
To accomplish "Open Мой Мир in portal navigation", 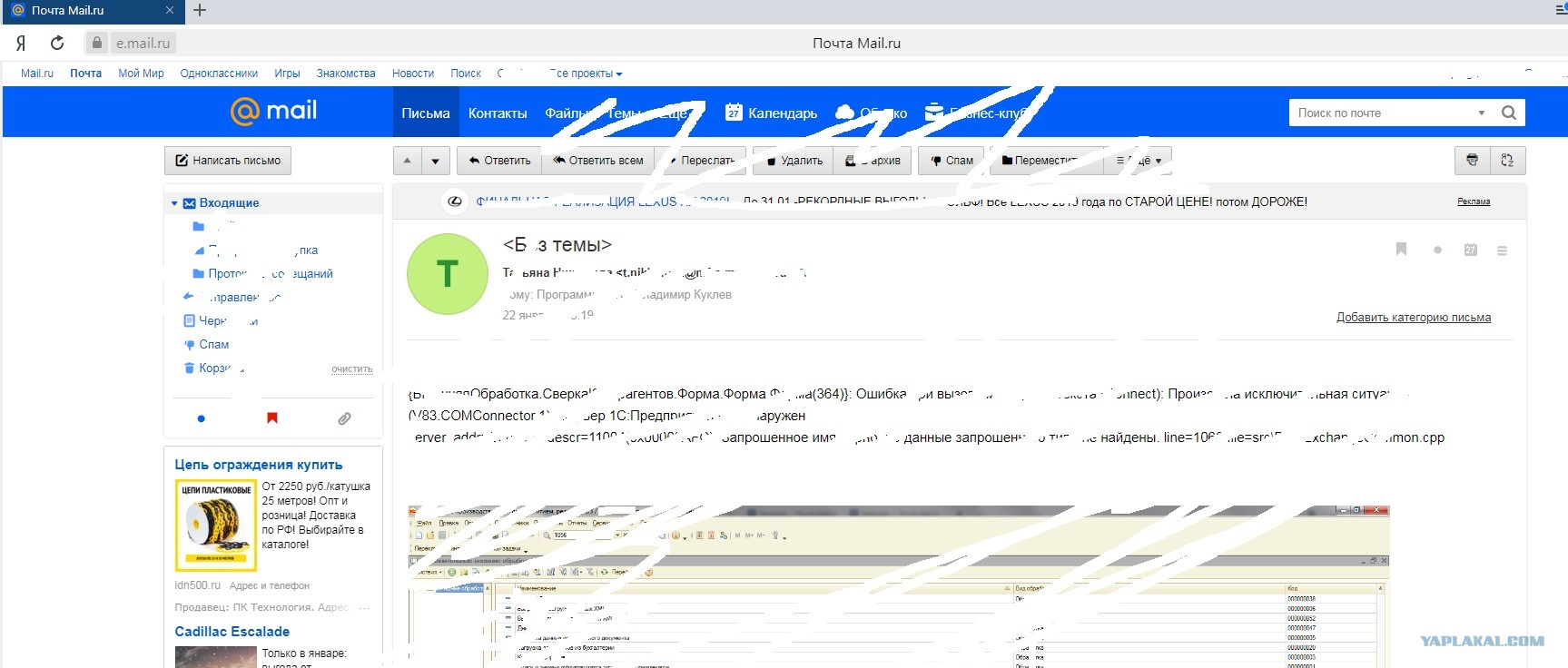I will (x=141, y=74).
